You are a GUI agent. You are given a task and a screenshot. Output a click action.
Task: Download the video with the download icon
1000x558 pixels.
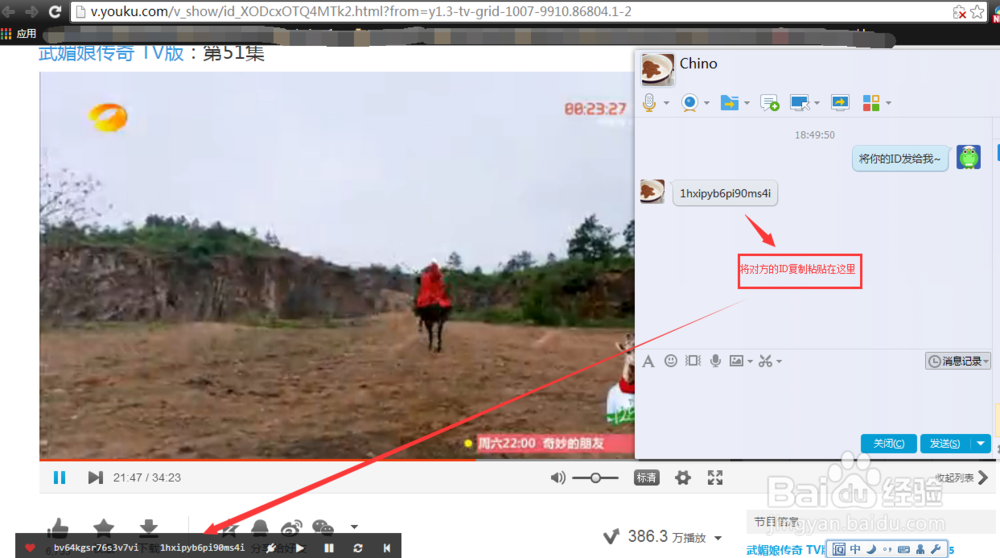[149, 527]
